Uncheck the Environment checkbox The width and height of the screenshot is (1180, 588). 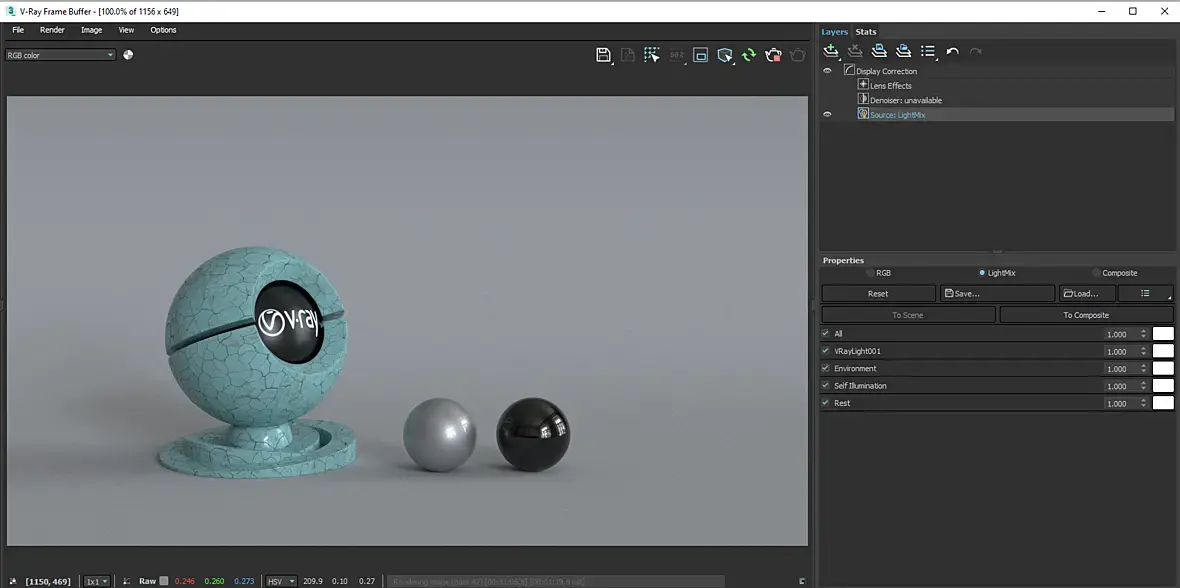pyautogui.click(x=826, y=367)
